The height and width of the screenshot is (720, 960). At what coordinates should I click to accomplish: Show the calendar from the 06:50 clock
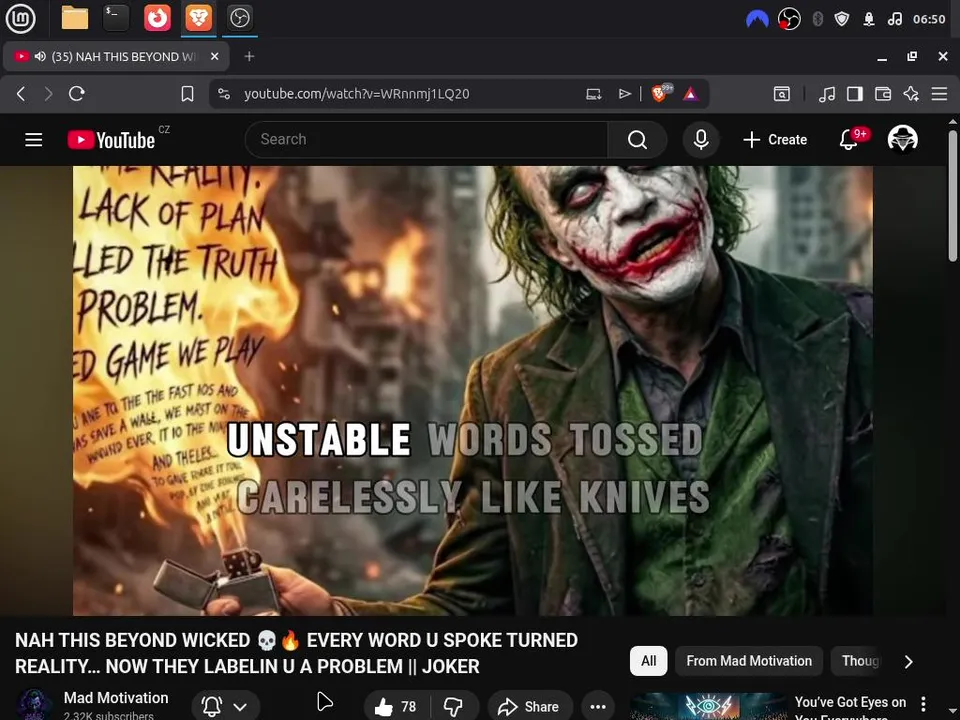pyautogui.click(x=929, y=20)
